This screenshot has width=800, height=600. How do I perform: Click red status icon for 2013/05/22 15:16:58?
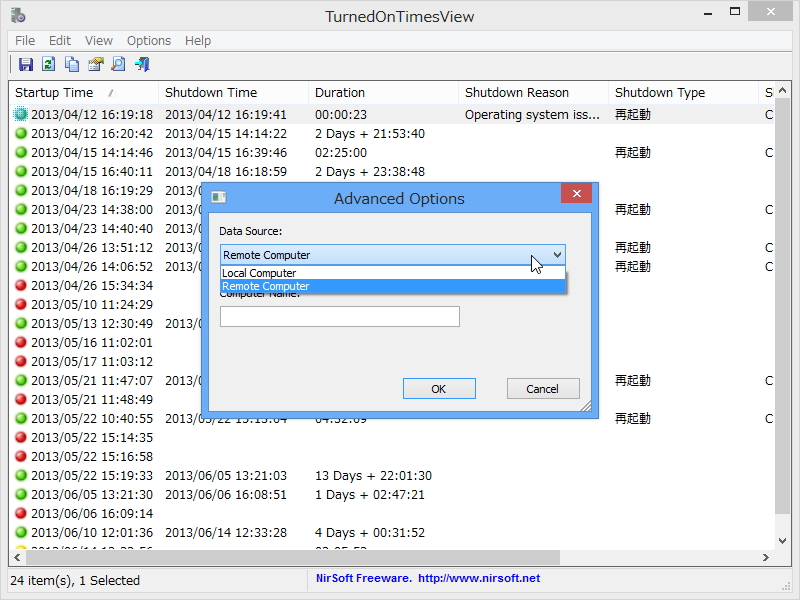pyautogui.click(x=21, y=456)
